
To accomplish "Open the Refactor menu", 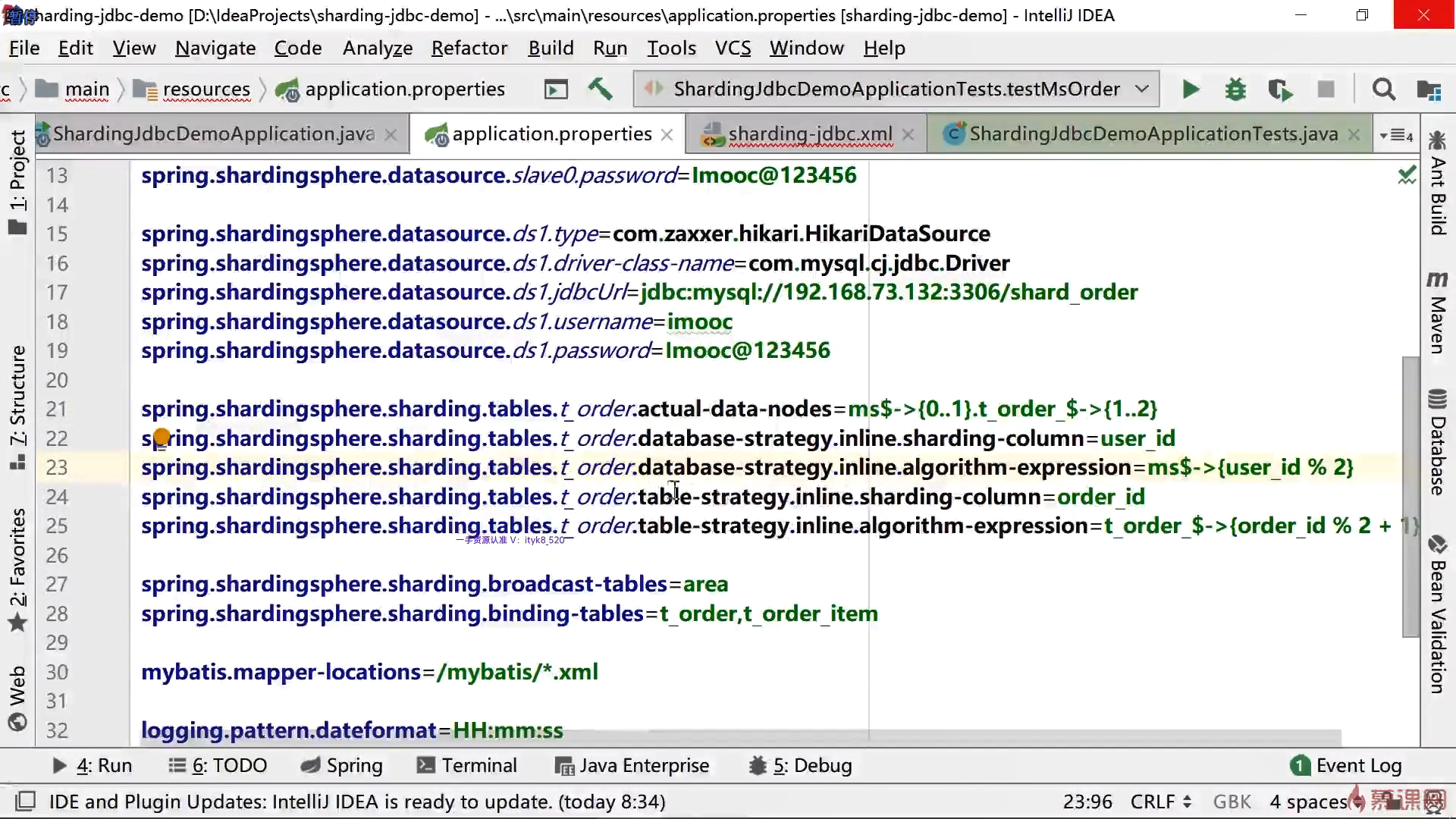I will (x=469, y=48).
